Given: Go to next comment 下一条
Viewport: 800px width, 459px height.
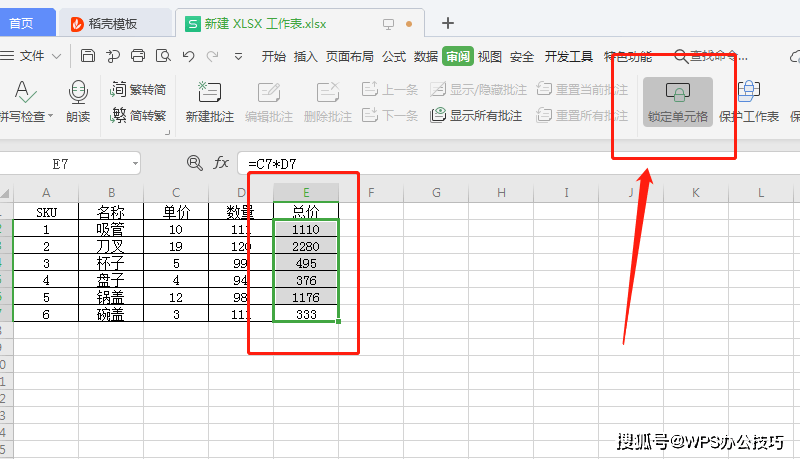Looking at the screenshot, I should pos(390,116).
